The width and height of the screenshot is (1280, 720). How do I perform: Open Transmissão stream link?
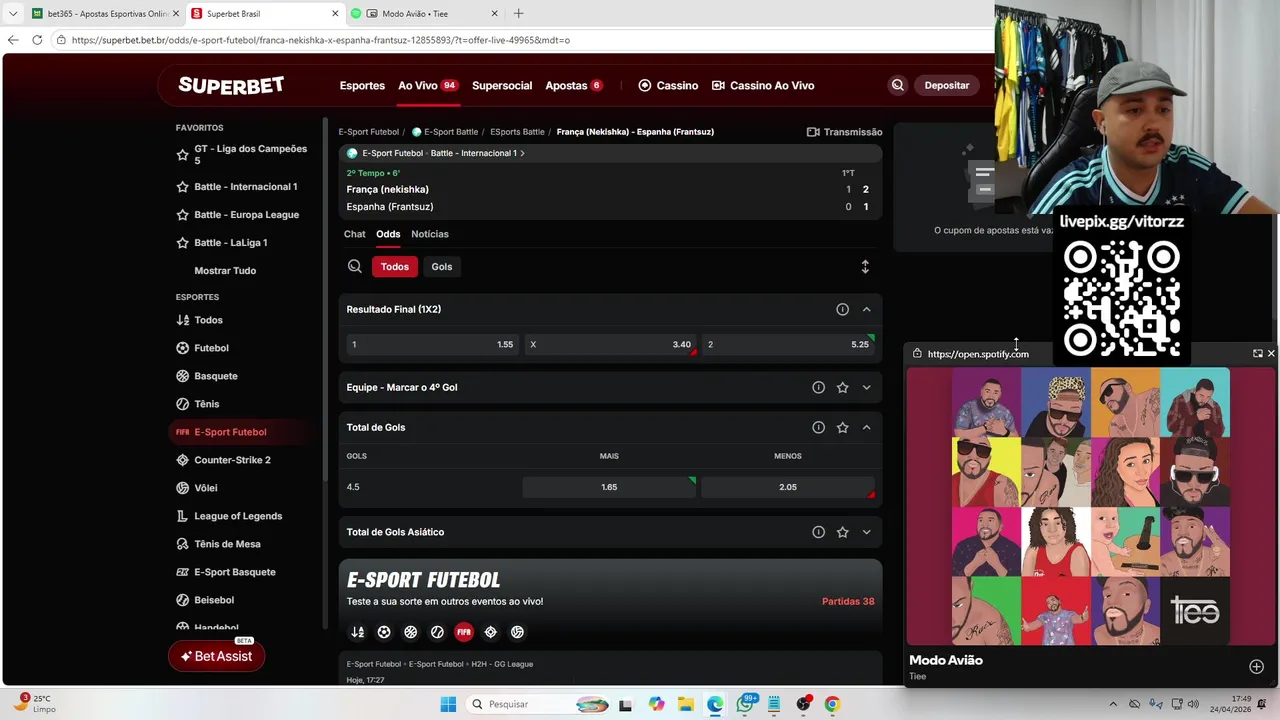tap(845, 132)
